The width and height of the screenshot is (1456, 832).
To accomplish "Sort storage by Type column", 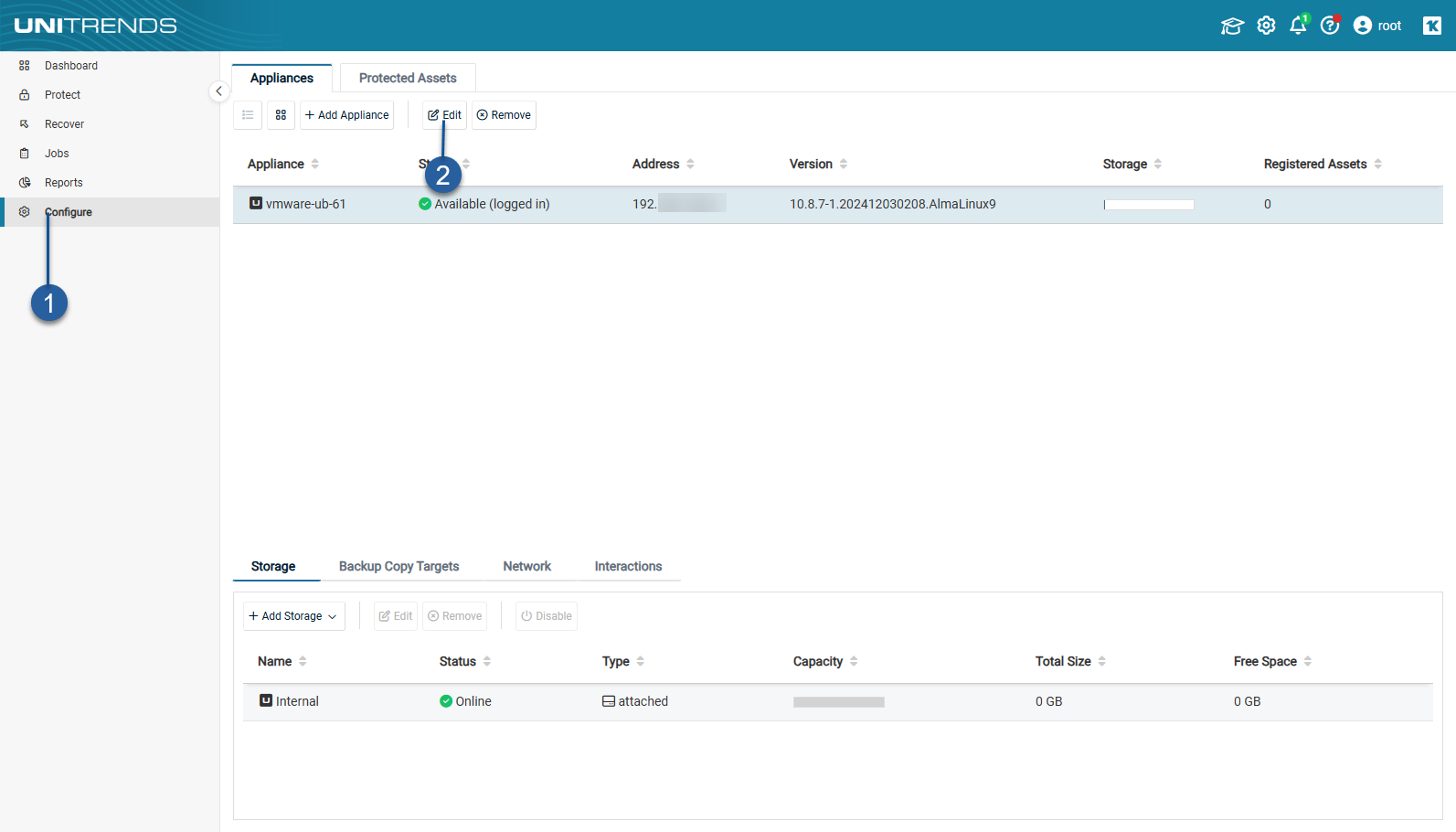I will [623, 661].
